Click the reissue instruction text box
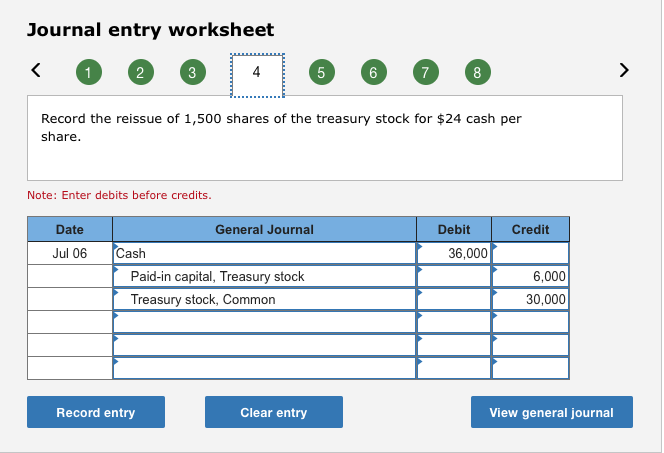This screenshot has height=453, width=664. (x=325, y=138)
